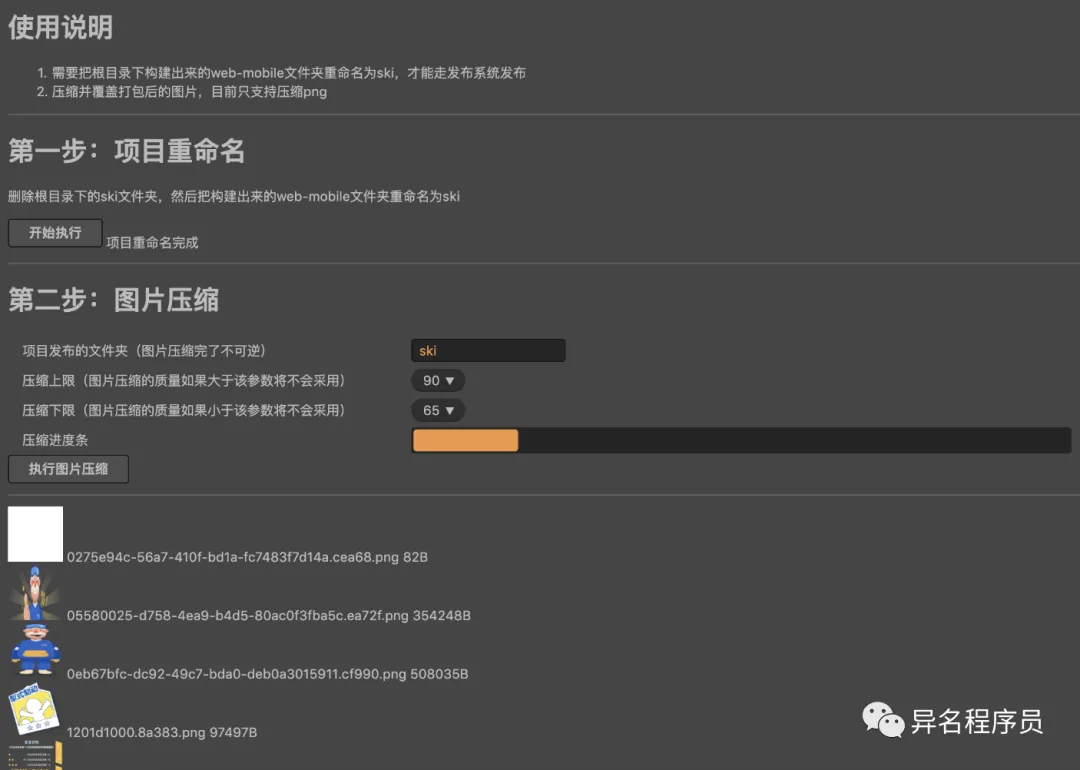Click the 项目重命名完成 status text

[x=153, y=241]
